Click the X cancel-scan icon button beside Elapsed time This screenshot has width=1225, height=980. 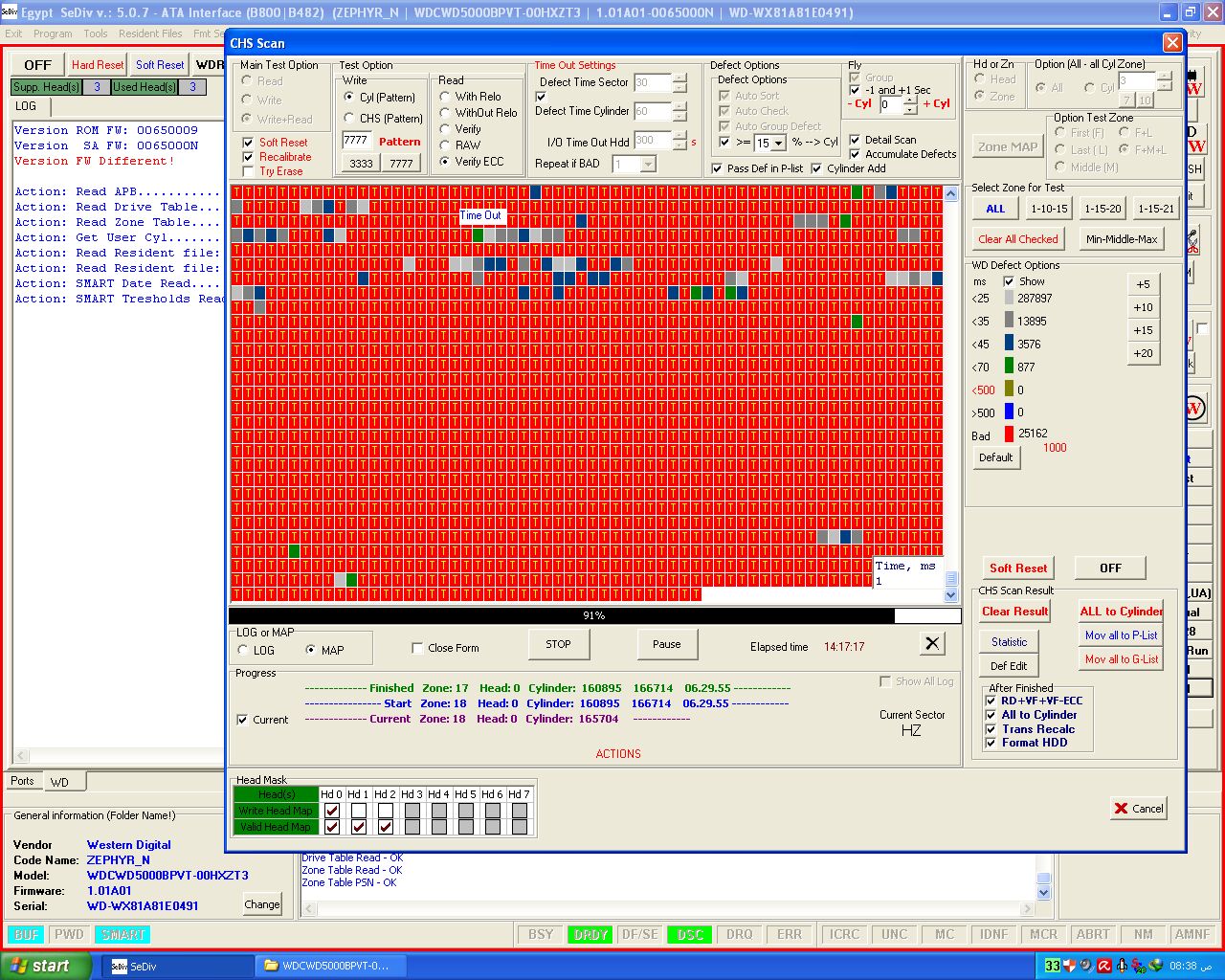(x=932, y=644)
